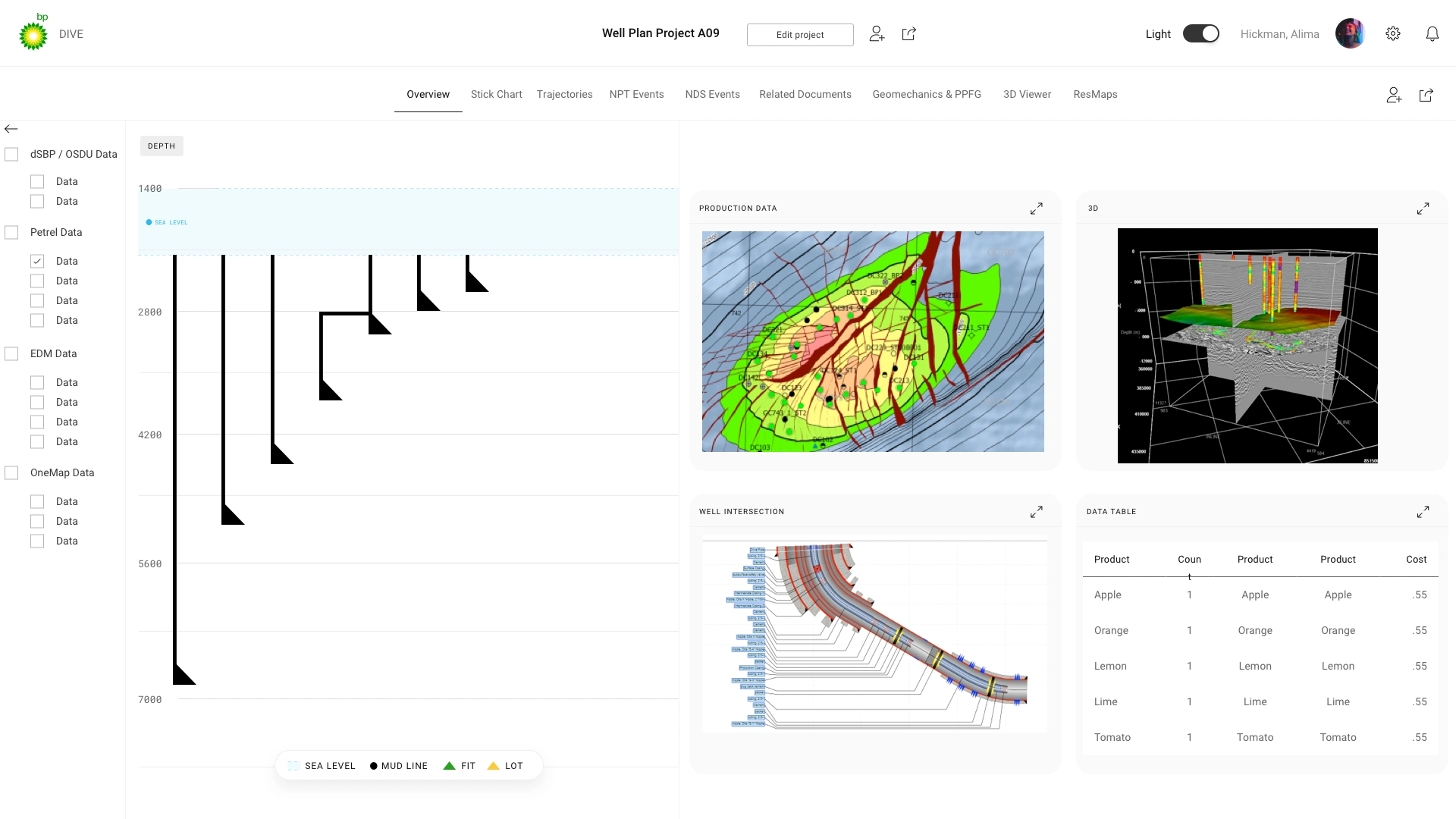
Task: Click share icon at tab bar's right end
Action: pos(1426,95)
